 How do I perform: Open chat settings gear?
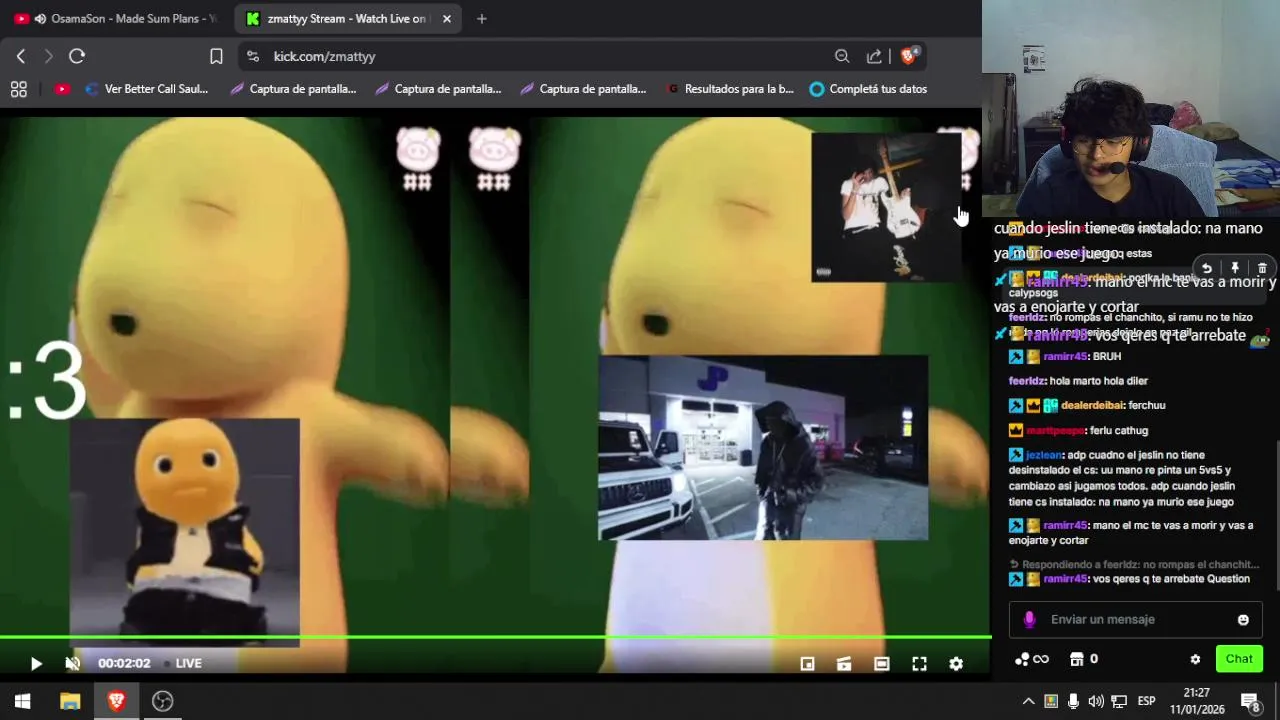(x=1195, y=659)
